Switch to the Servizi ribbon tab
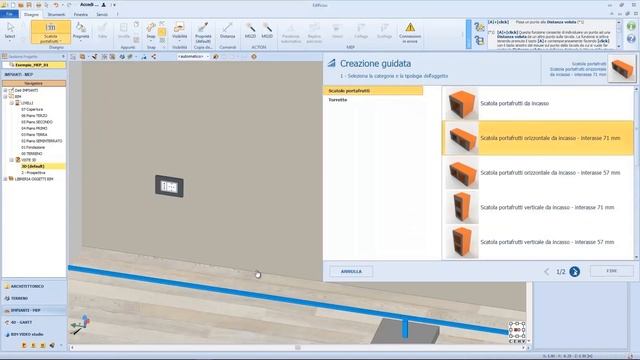 coord(102,14)
